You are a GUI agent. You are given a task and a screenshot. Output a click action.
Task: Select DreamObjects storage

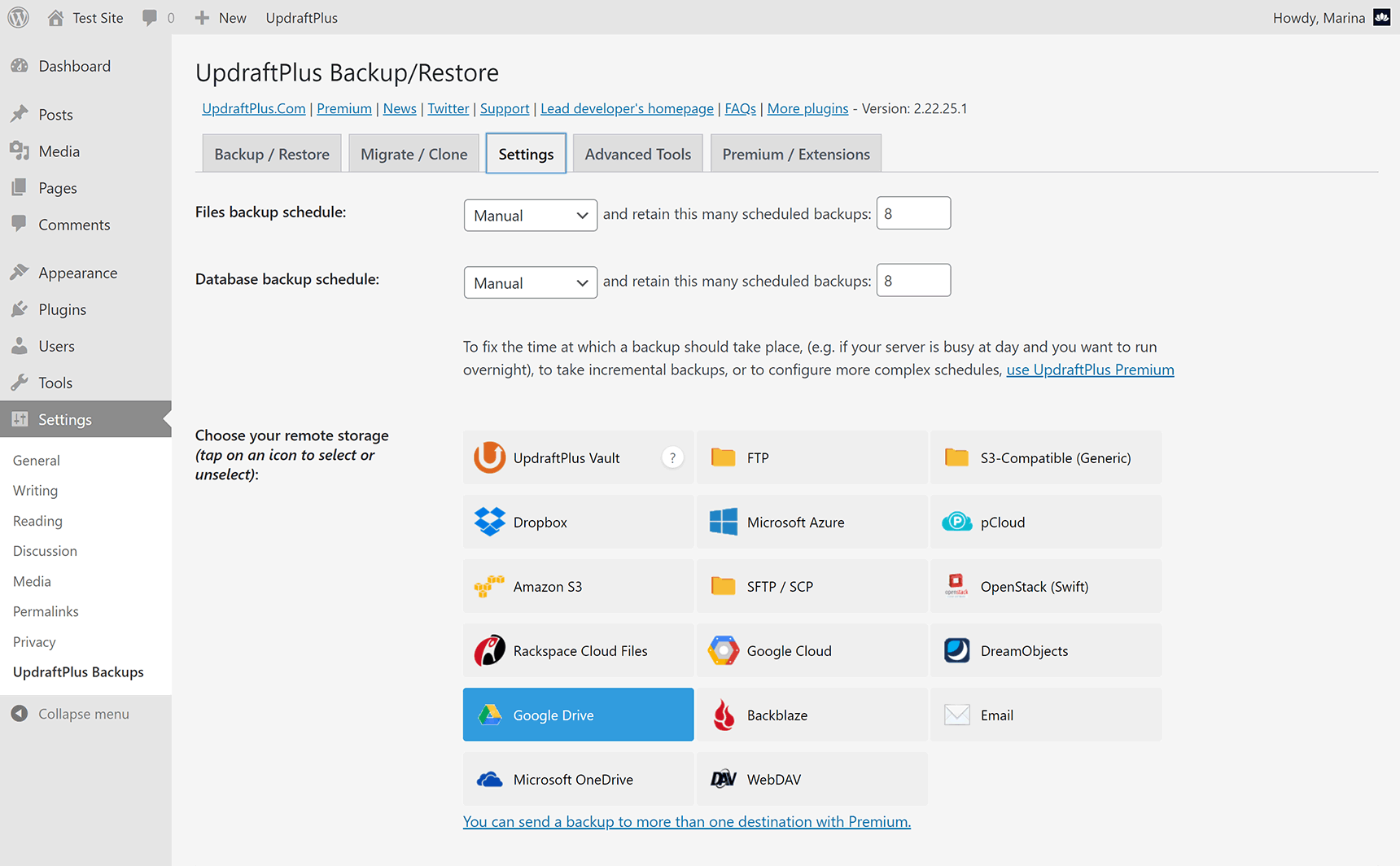tap(1046, 650)
